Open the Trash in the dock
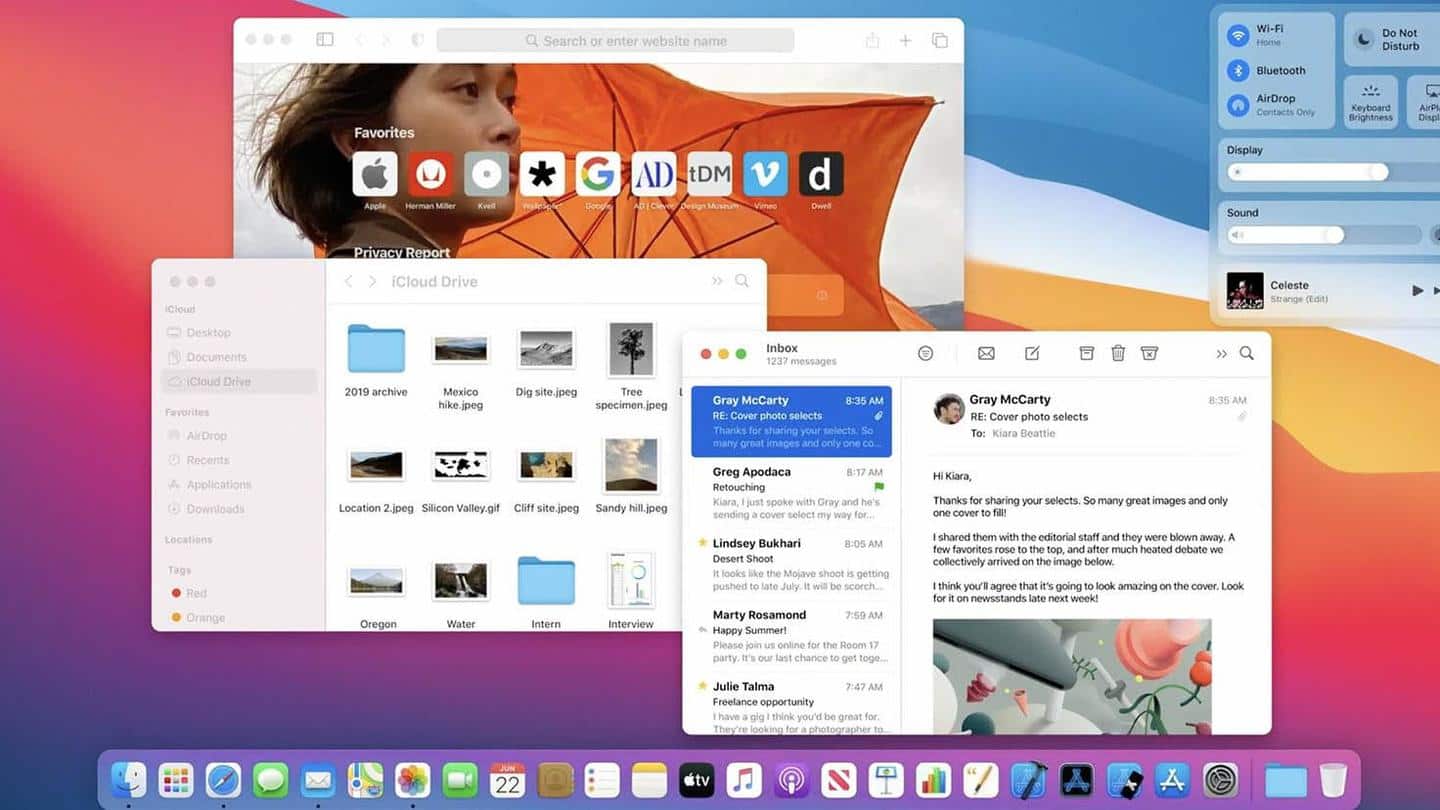The width and height of the screenshot is (1440, 810). point(1333,780)
